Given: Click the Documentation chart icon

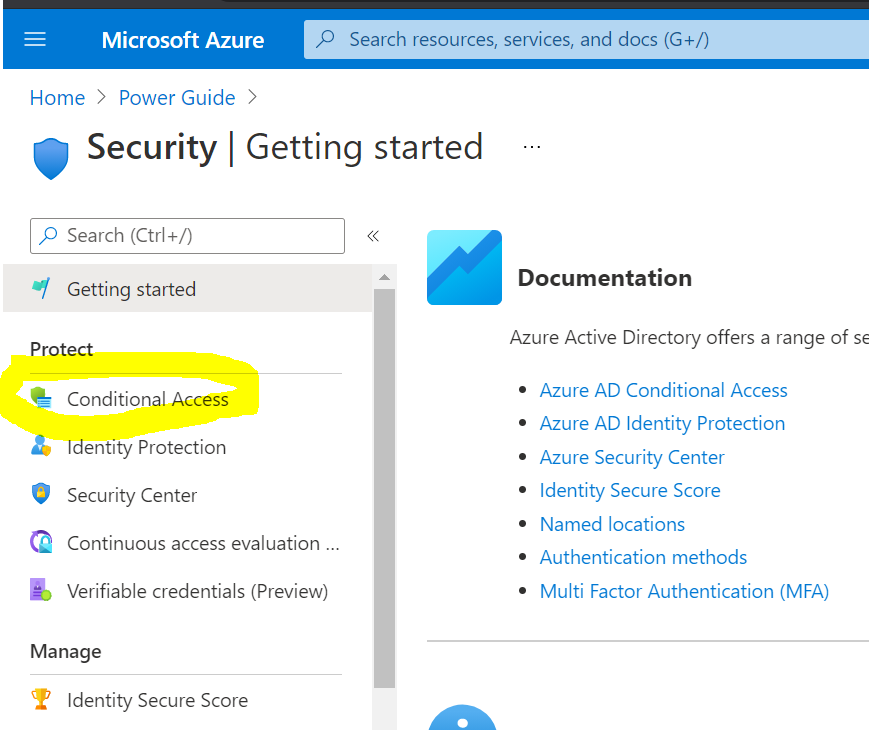Looking at the screenshot, I should click(x=464, y=267).
